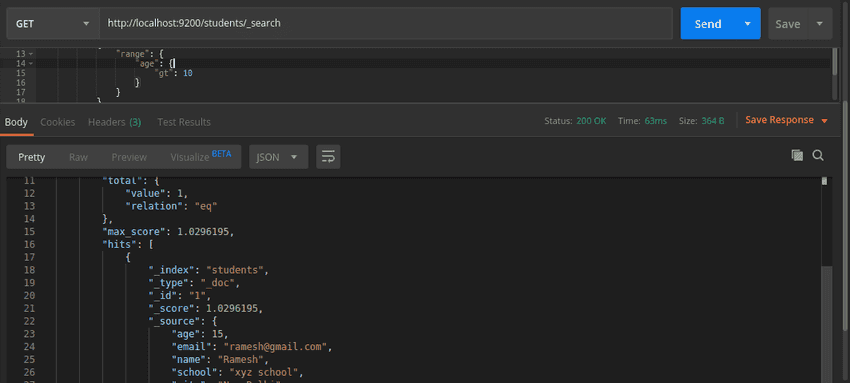Screen dimensions: 850x383
Task: Select the Pretty view
Action: 31,157
